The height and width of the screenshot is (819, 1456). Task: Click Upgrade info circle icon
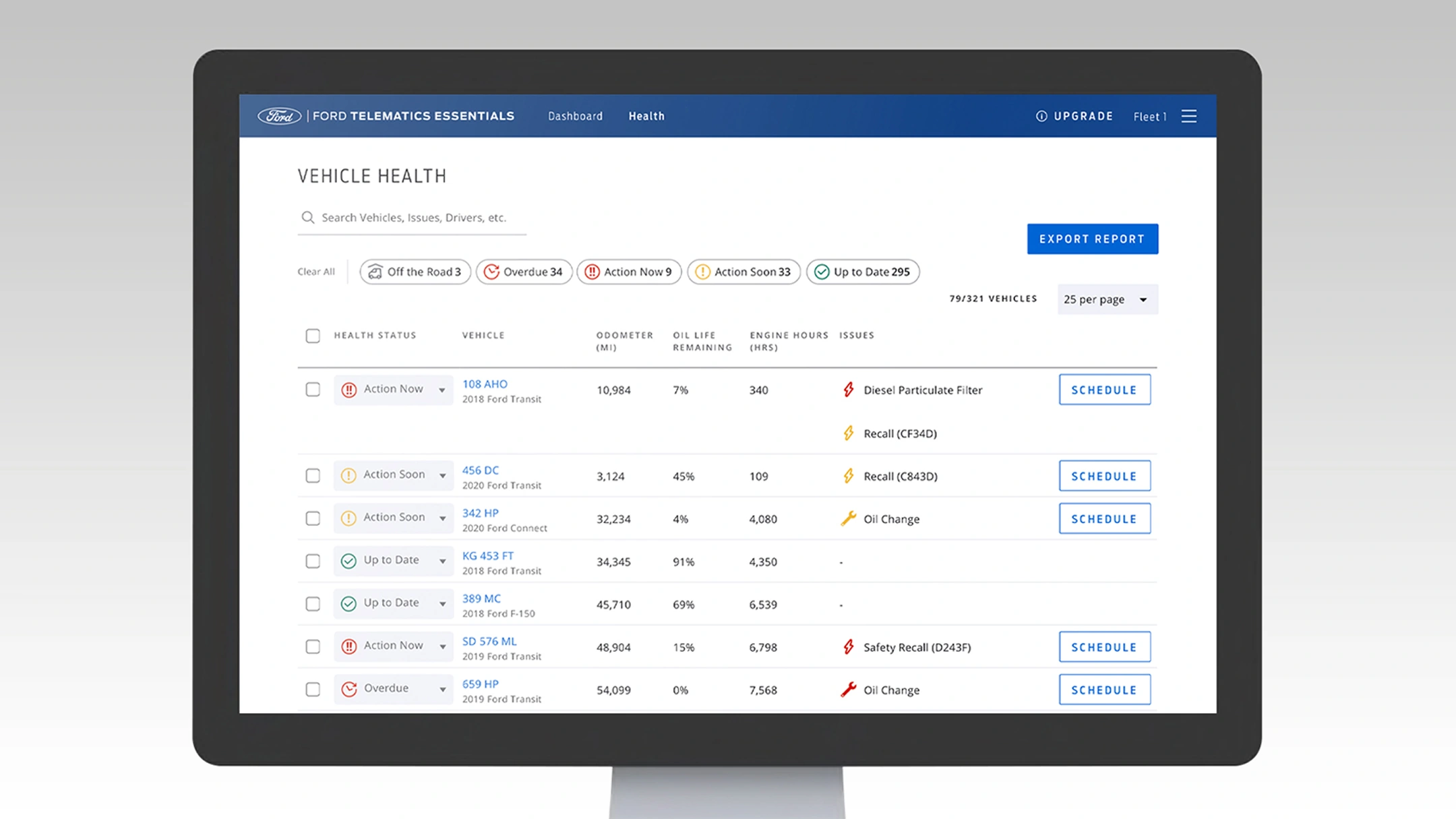coord(1041,116)
